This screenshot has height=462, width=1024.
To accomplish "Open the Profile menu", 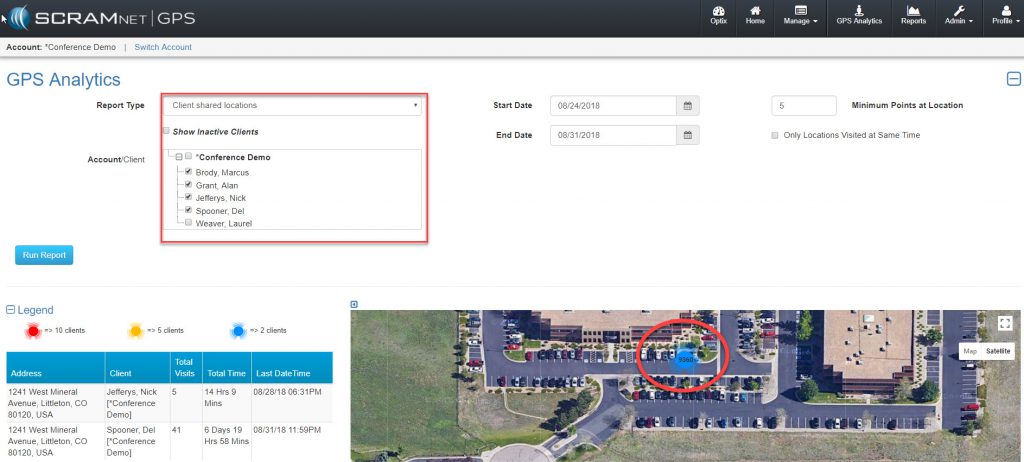I will click(1001, 15).
